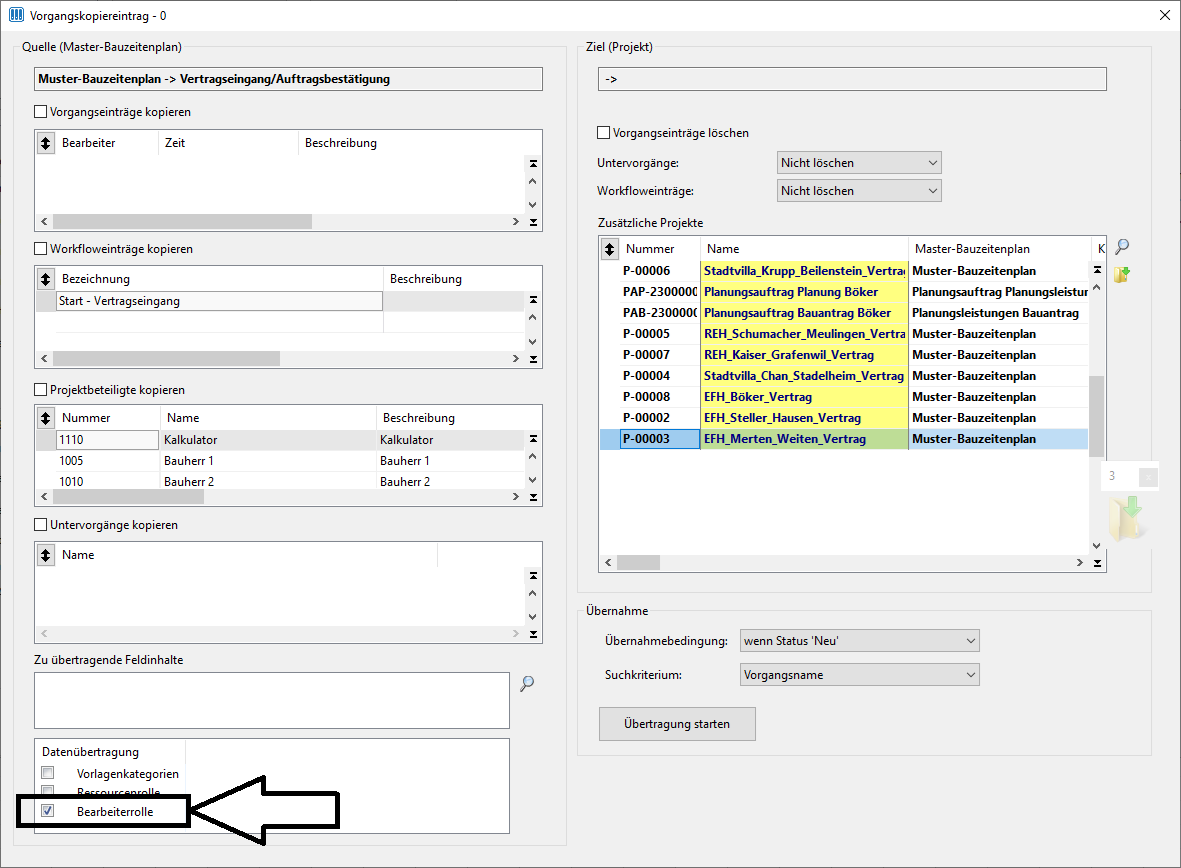Open the Untervorgänge 'Nicht löschen' dropdown
Image resolution: width=1181 pixels, height=868 pixels.
click(859, 163)
